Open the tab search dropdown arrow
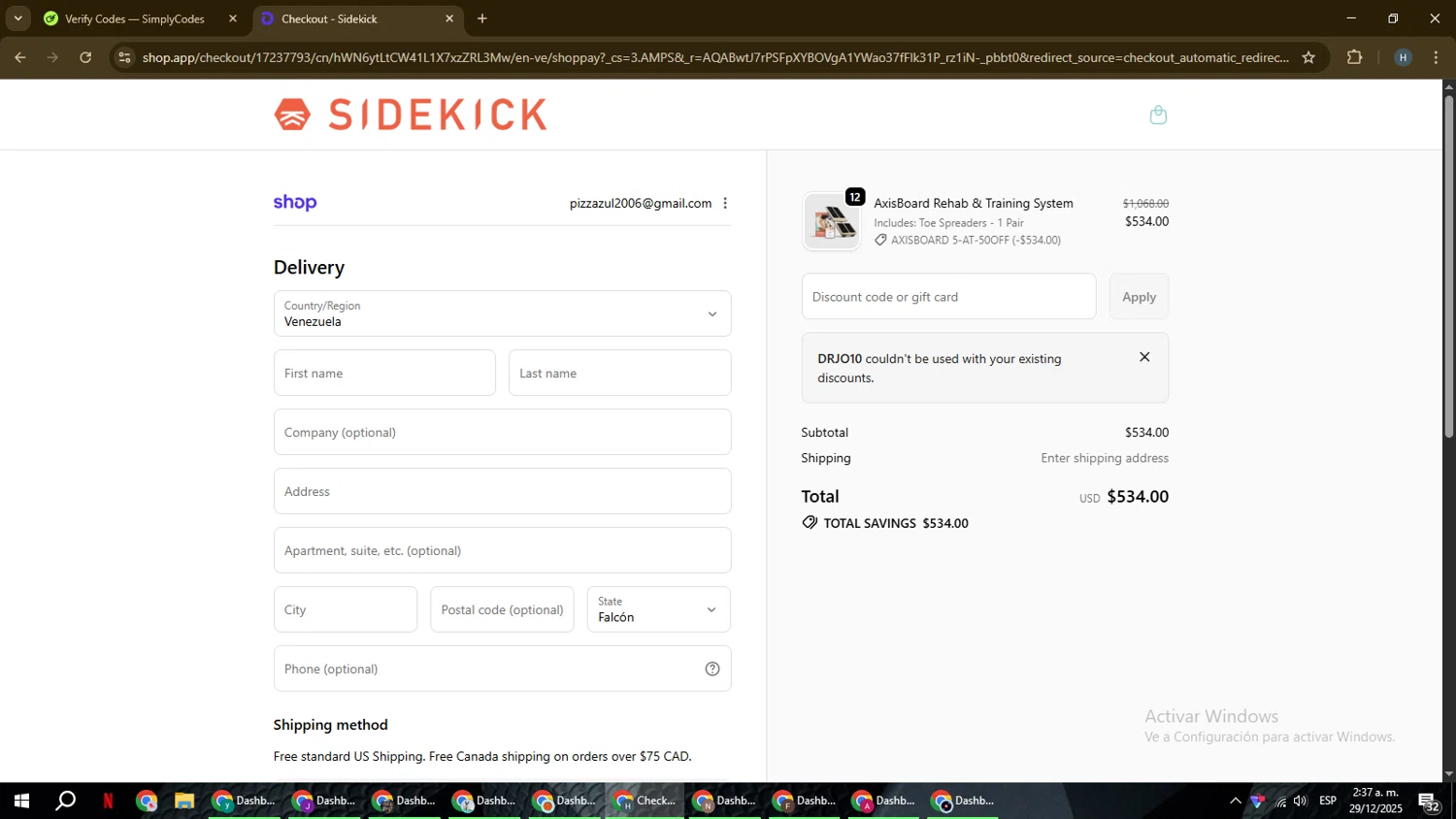 click(x=17, y=18)
